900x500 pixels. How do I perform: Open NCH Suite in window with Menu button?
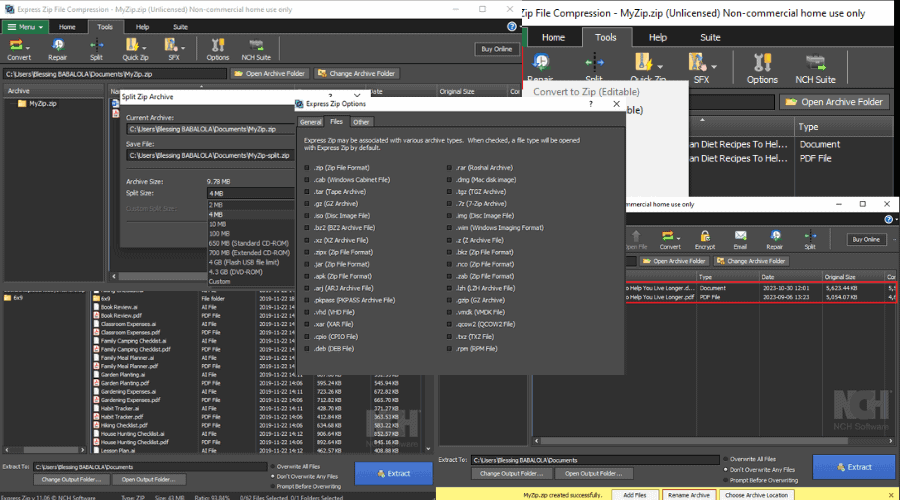256,49
